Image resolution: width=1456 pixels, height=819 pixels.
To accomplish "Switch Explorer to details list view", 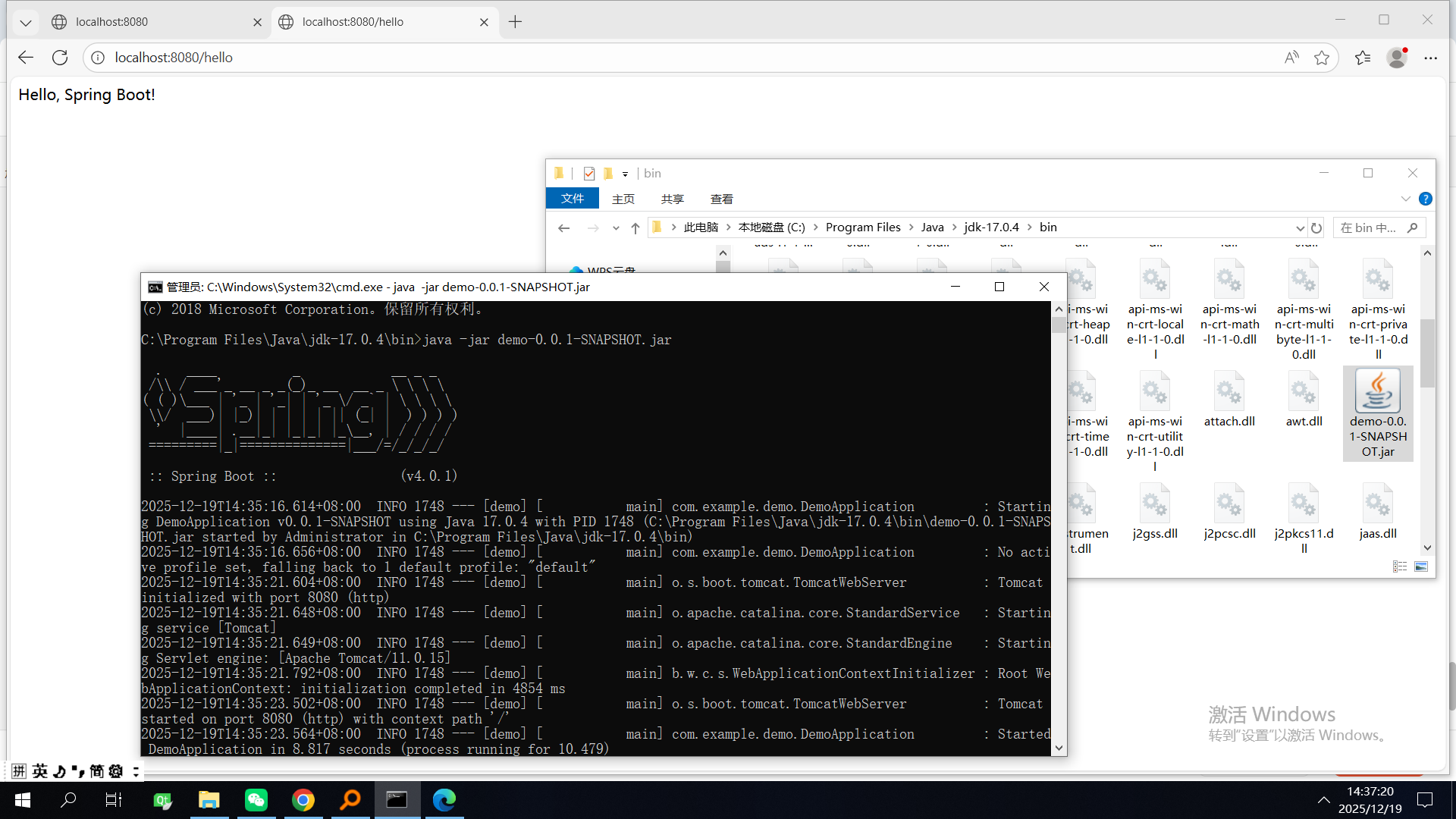I will coord(1400,566).
